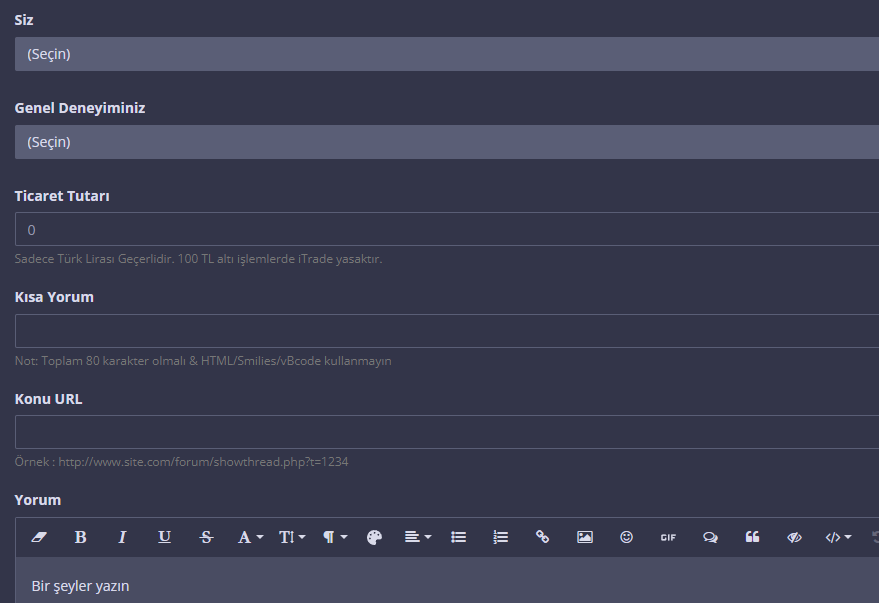879x603 pixels.
Task: Click the speech bubbles mention icon
Action: coord(710,537)
